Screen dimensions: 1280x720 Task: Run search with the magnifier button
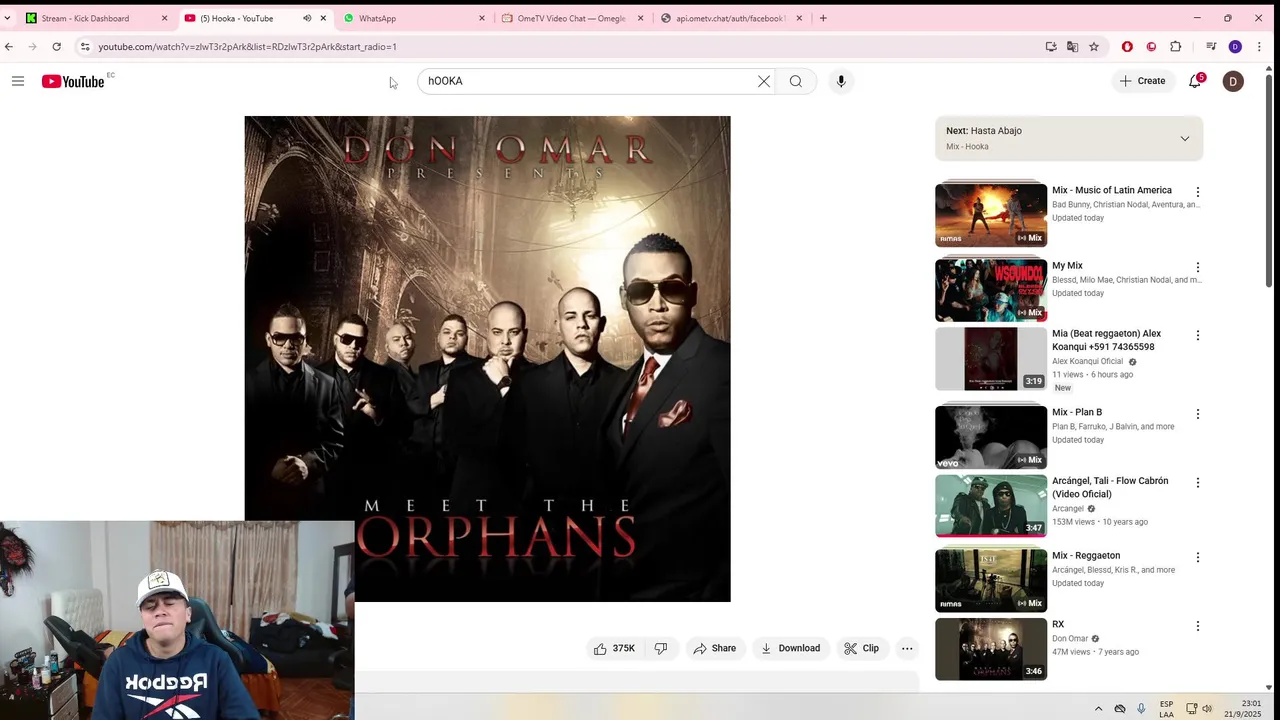pyautogui.click(x=796, y=81)
